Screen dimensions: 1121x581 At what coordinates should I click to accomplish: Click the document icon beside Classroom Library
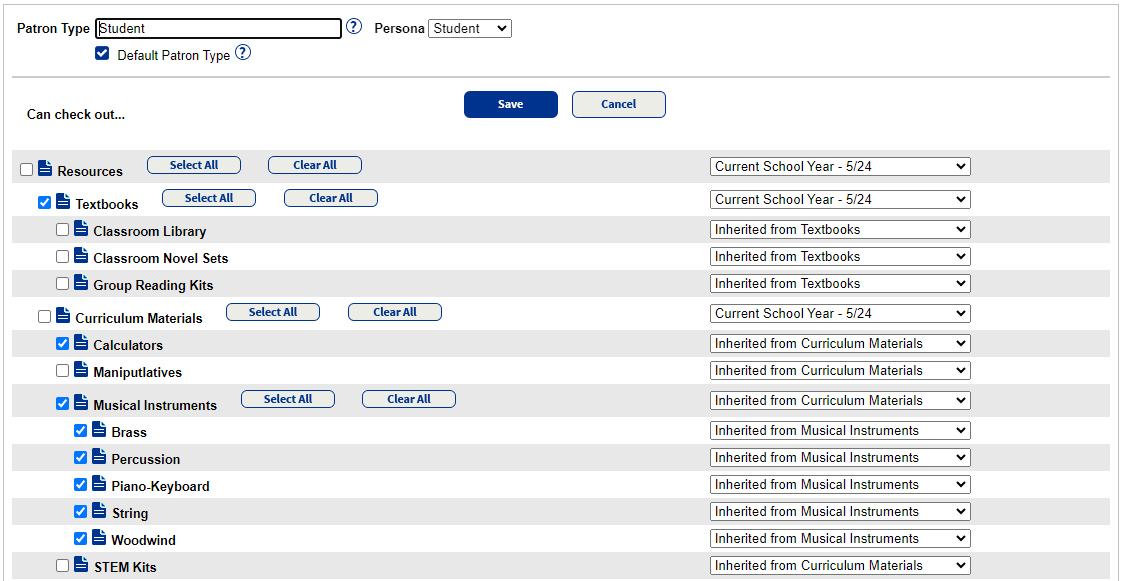tap(81, 229)
